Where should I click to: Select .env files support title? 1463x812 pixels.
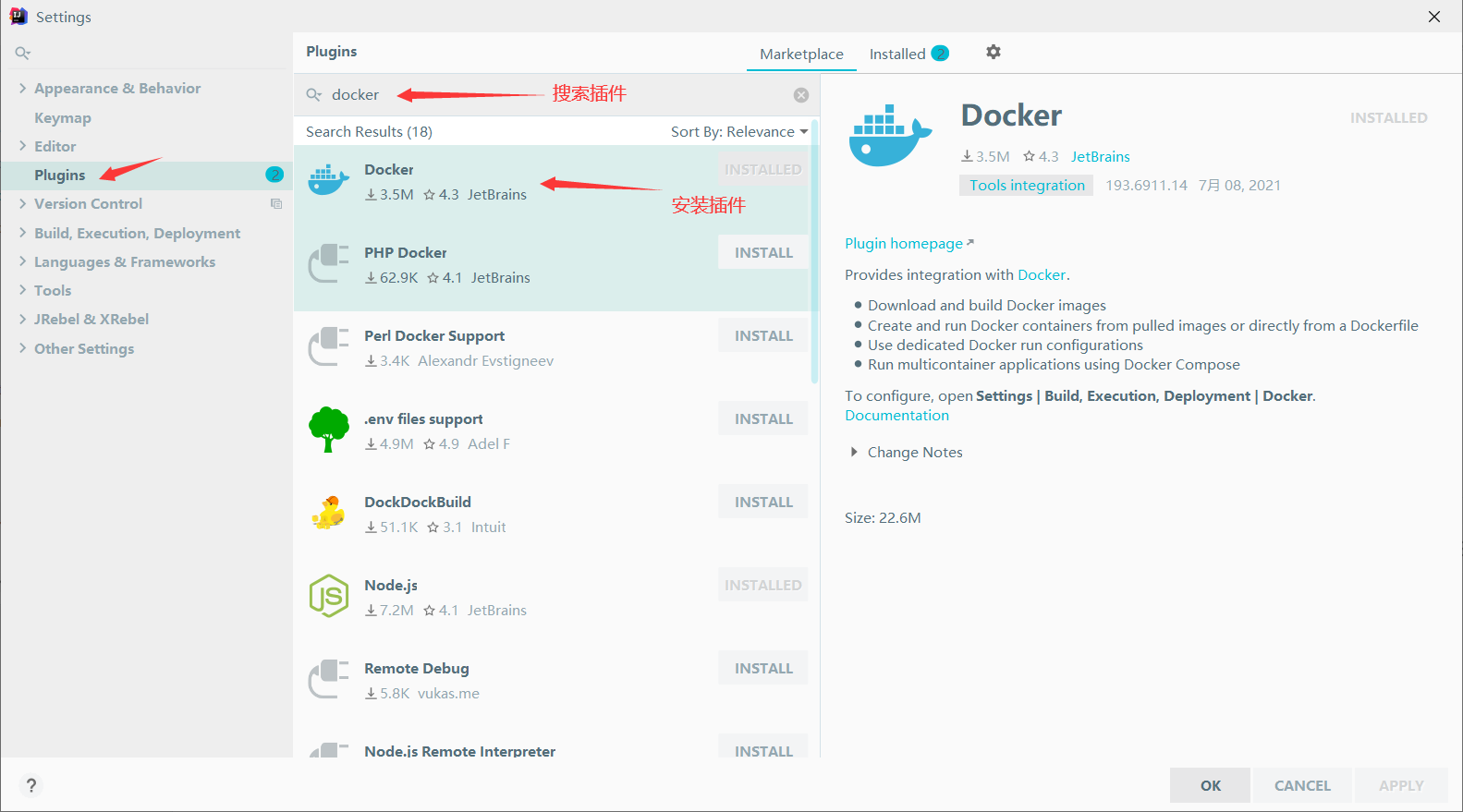pyautogui.click(x=423, y=419)
